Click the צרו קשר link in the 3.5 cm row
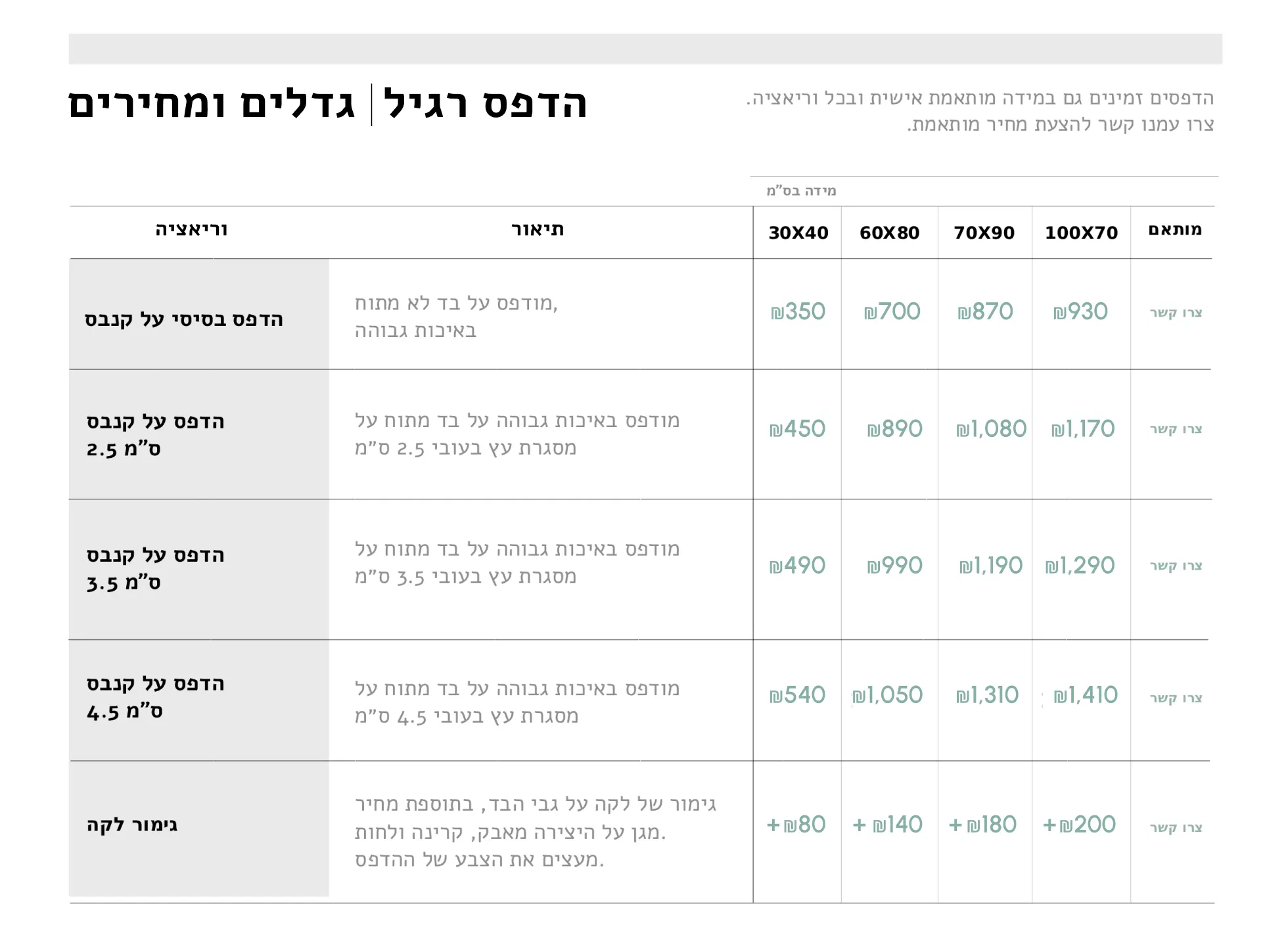1288x933 pixels. [1176, 565]
